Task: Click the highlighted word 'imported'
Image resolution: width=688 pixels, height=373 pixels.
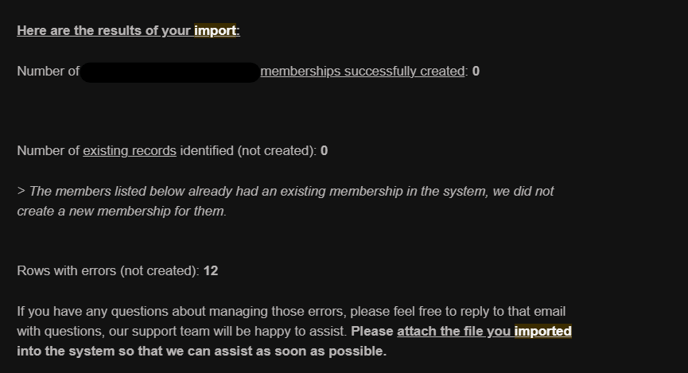Action: click(x=543, y=331)
